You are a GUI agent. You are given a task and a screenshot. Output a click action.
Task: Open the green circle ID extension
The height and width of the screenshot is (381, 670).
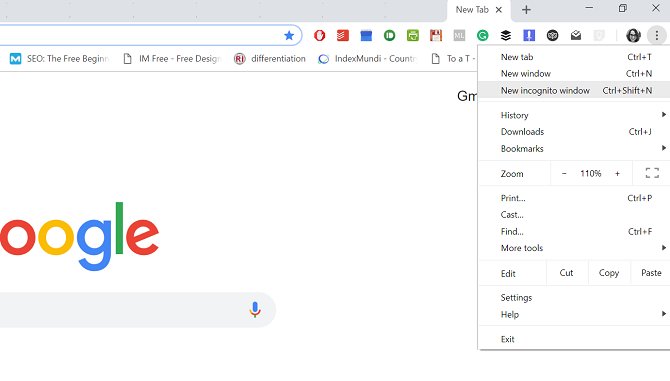click(x=389, y=35)
